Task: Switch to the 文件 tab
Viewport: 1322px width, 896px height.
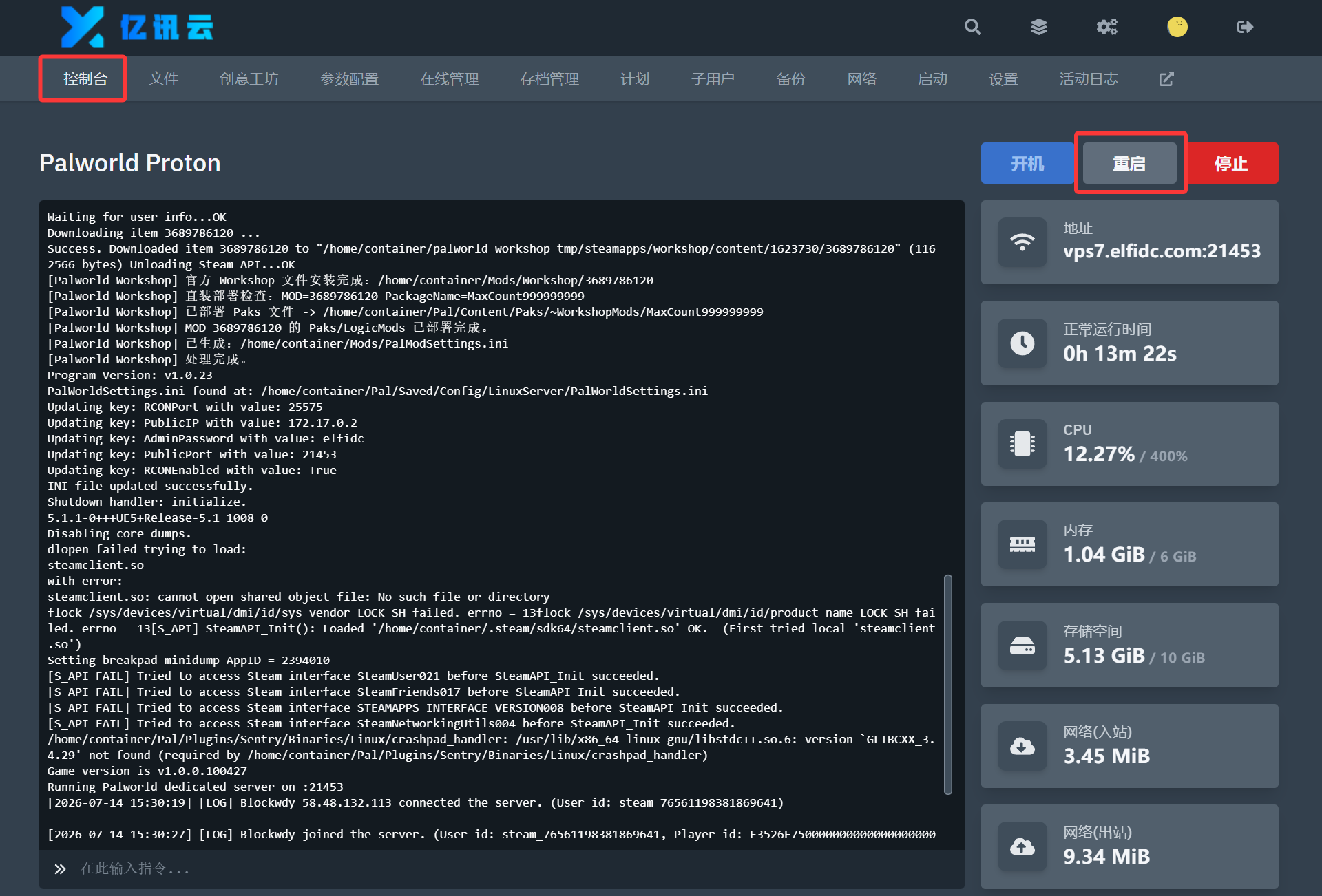Action: pos(164,79)
